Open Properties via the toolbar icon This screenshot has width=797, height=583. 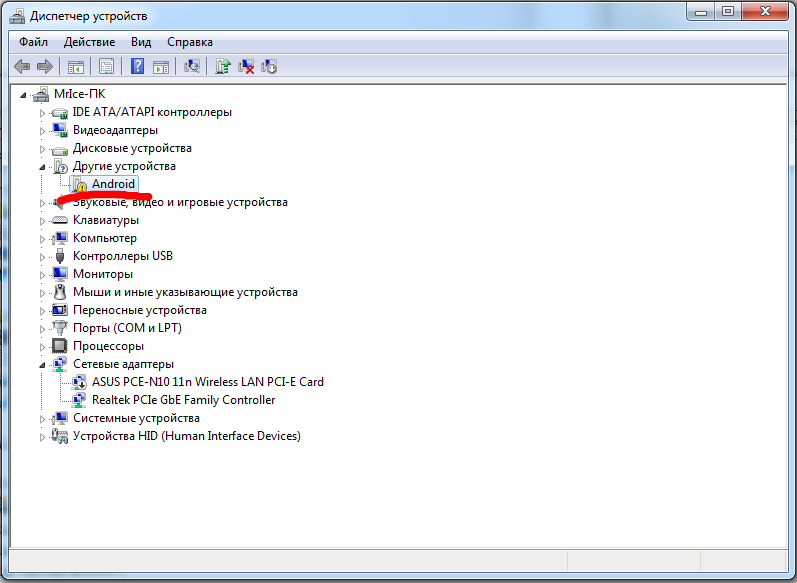click(x=106, y=66)
